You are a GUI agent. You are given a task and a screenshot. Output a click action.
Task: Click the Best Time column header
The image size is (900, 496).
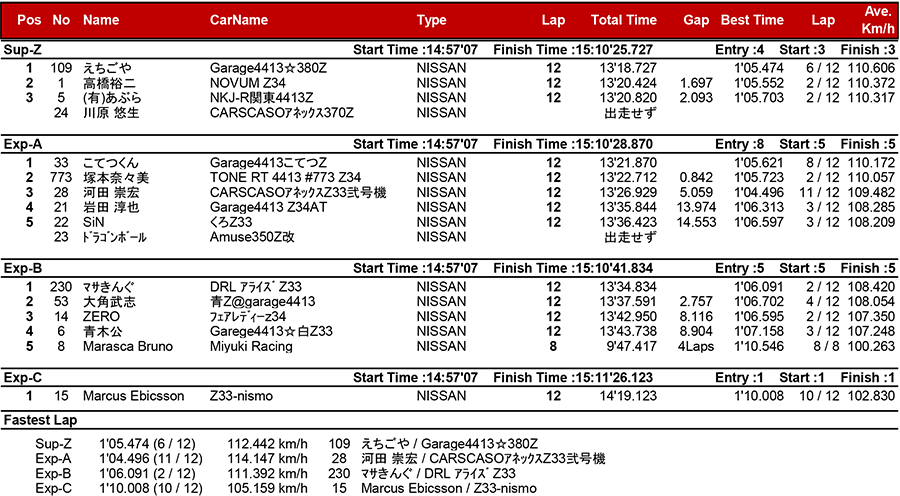[x=752, y=20]
